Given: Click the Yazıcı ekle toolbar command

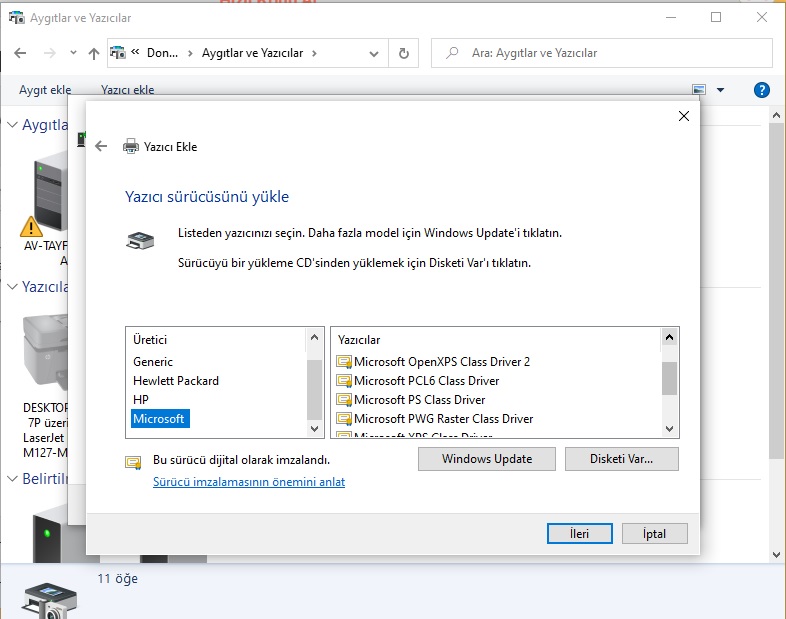Looking at the screenshot, I should tap(127, 90).
